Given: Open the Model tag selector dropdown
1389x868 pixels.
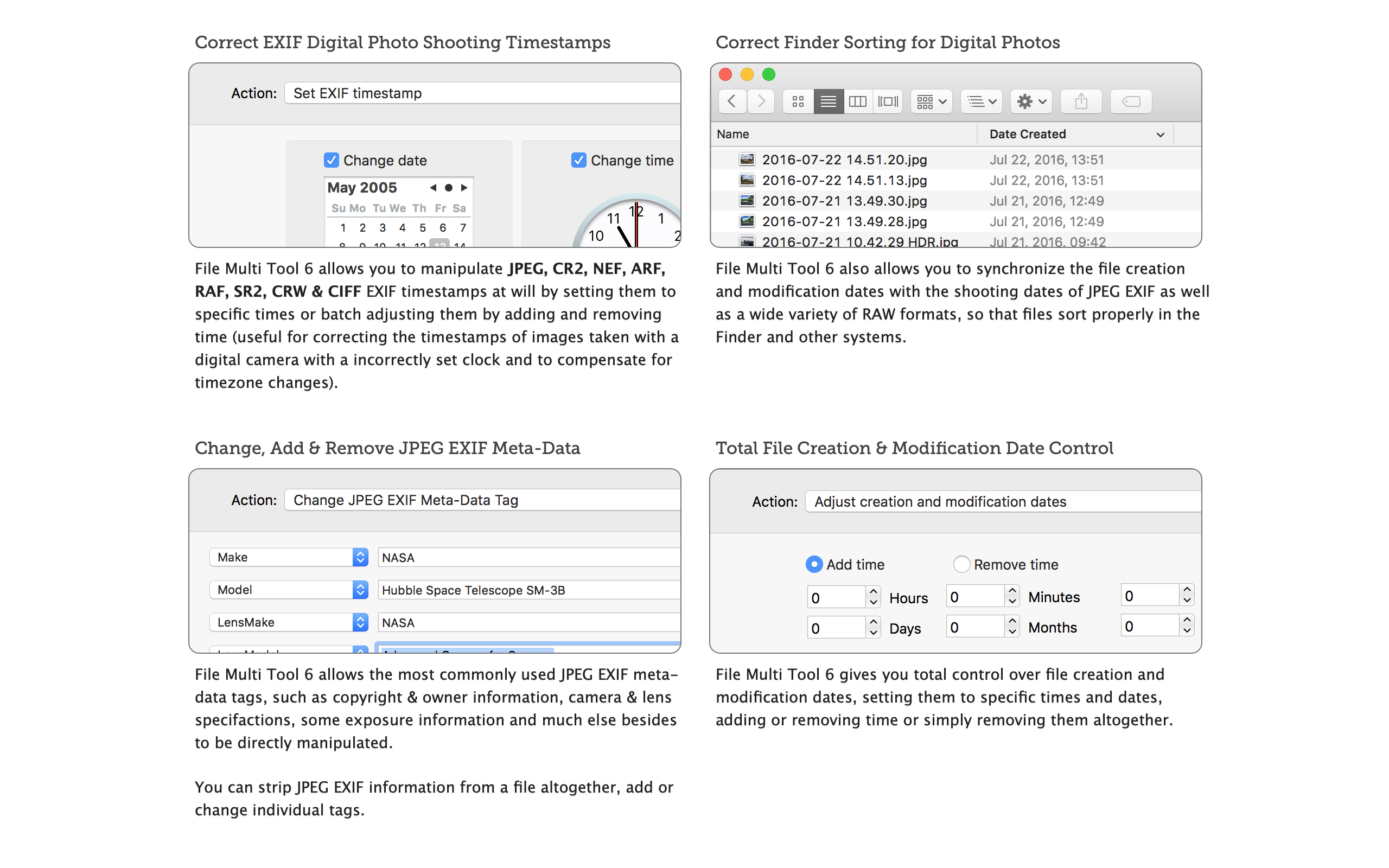Looking at the screenshot, I should click(289, 590).
